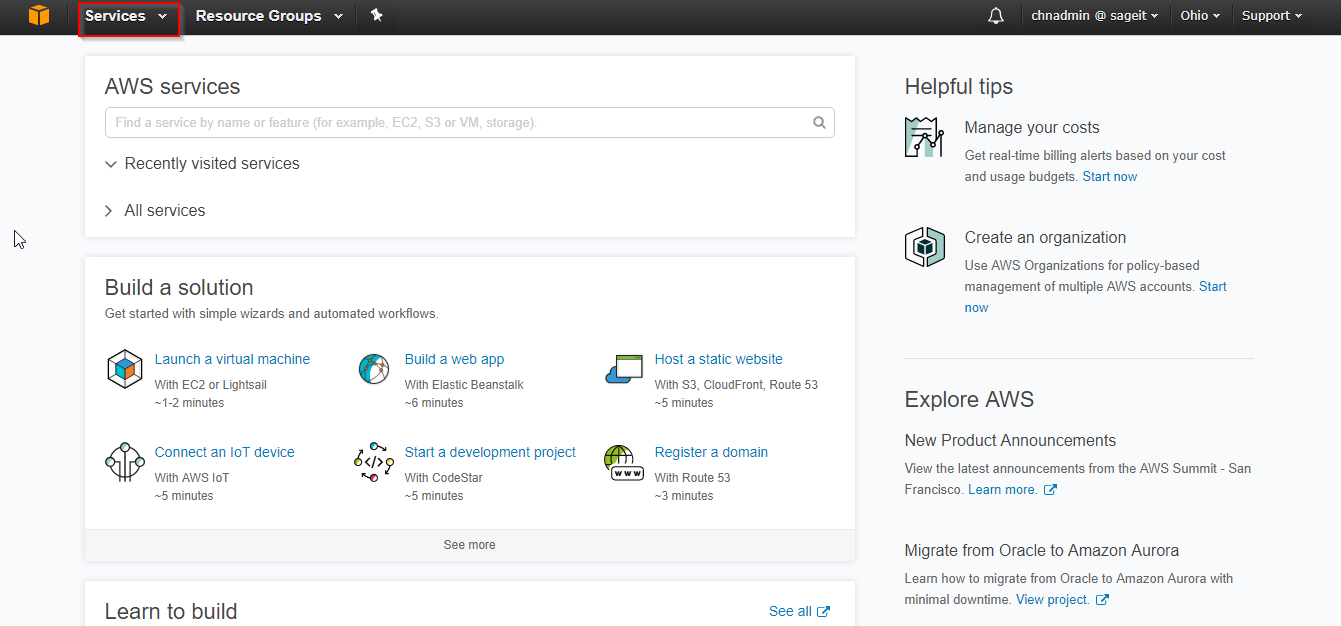Open the Resource Groups menu
The image size is (1341, 626).
coord(269,16)
